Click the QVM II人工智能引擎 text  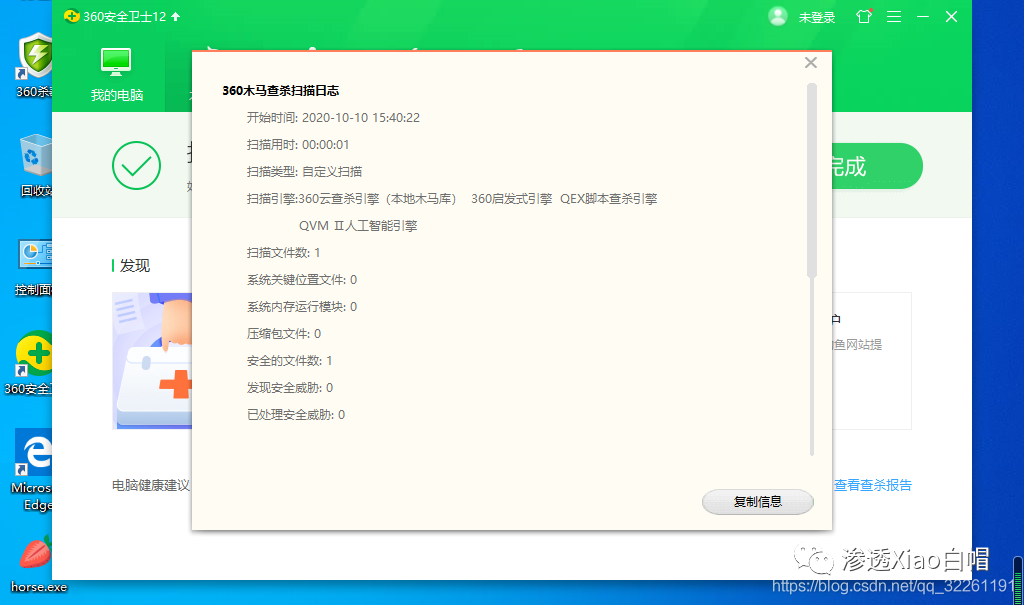pyautogui.click(x=358, y=226)
